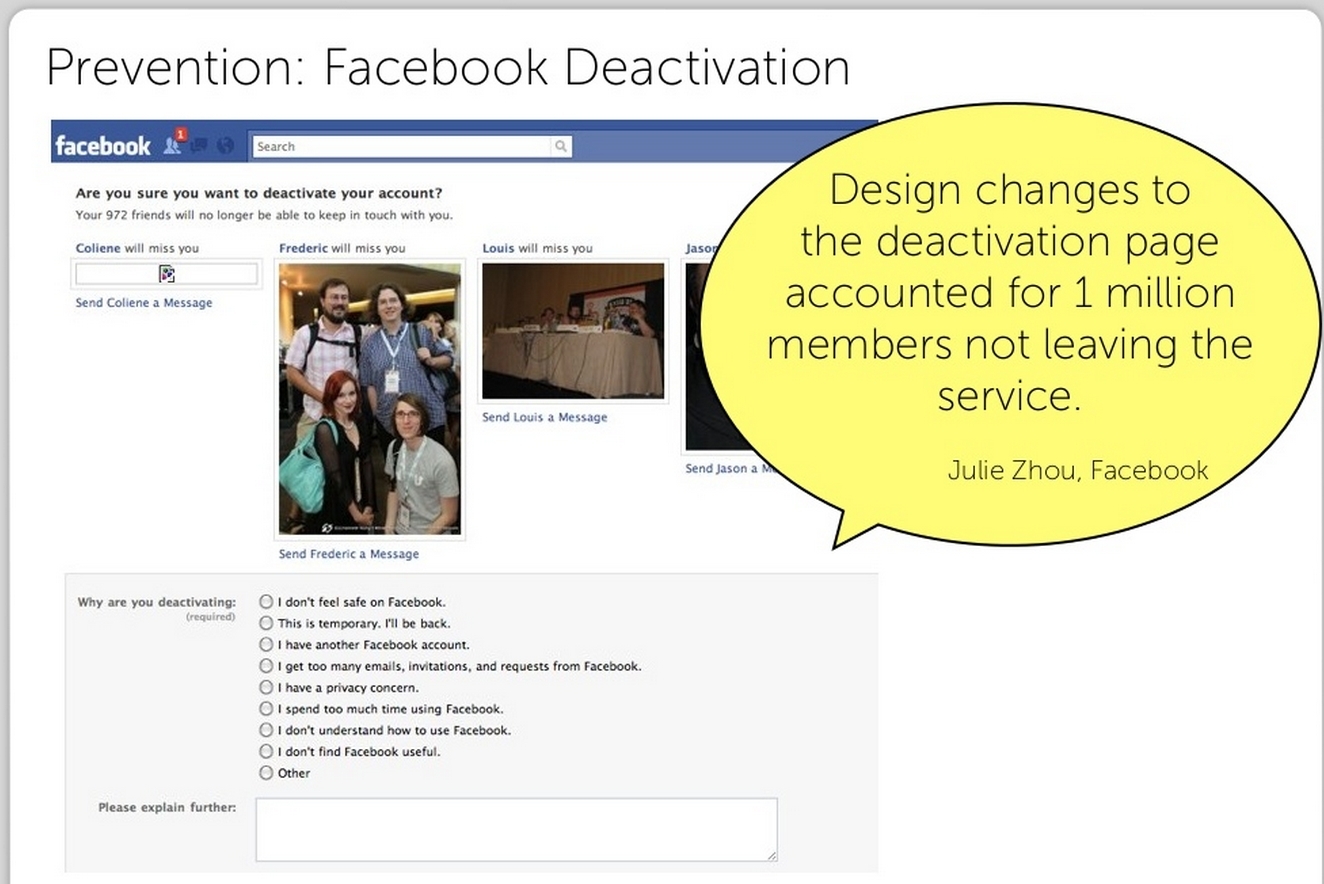Screen dimensions: 1324x884
Task: Select "This is temporary. I'll be back."
Action: coord(265,623)
